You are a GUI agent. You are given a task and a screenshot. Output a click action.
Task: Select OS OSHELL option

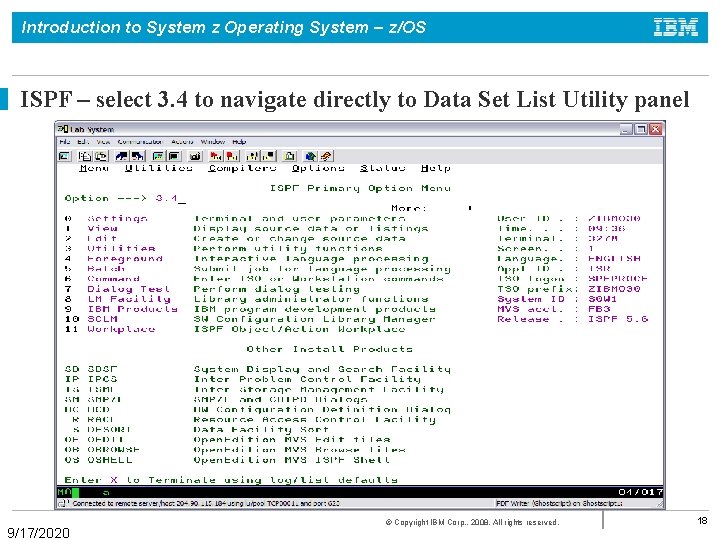110,461
